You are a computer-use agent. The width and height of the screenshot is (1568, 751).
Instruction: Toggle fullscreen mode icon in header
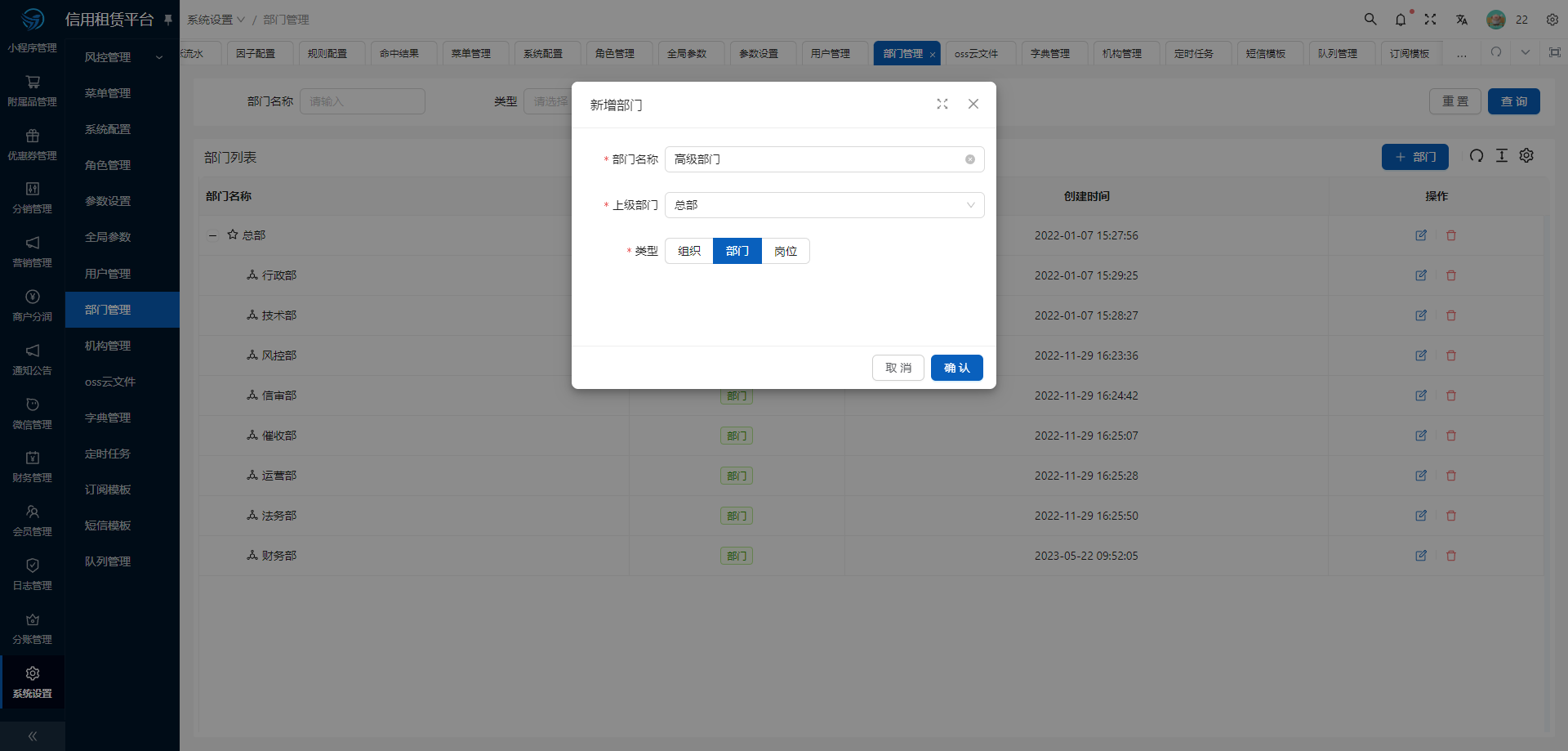[x=1430, y=19]
